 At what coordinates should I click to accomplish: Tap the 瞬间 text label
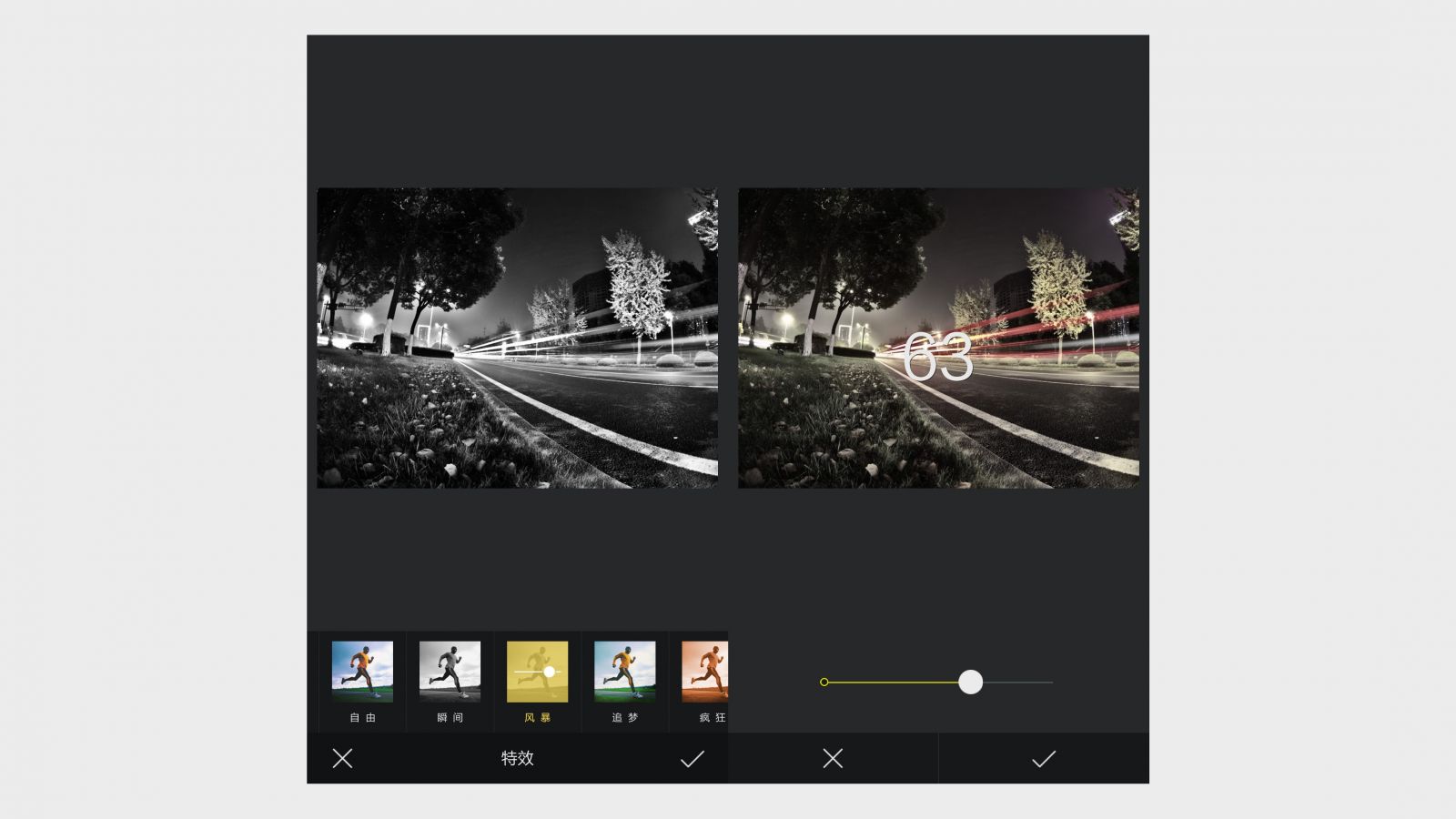click(x=450, y=718)
